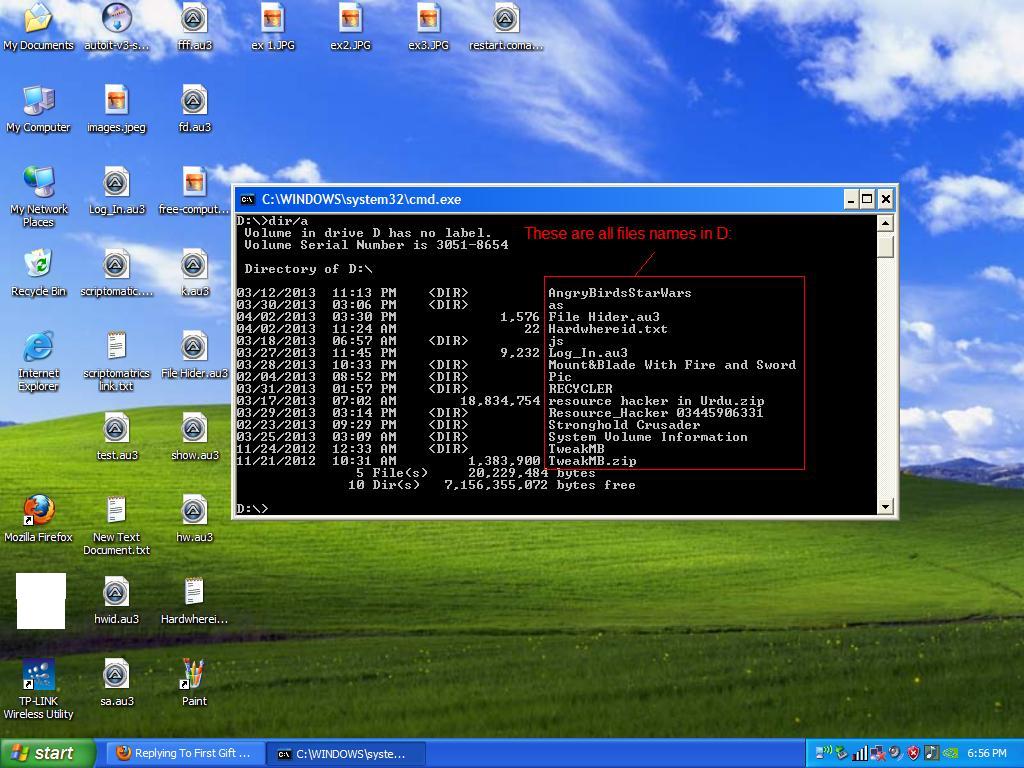Screen dimensions: 1024x768
Task: Click the red Security Center shield tray icon
Action: click(913, 753)
